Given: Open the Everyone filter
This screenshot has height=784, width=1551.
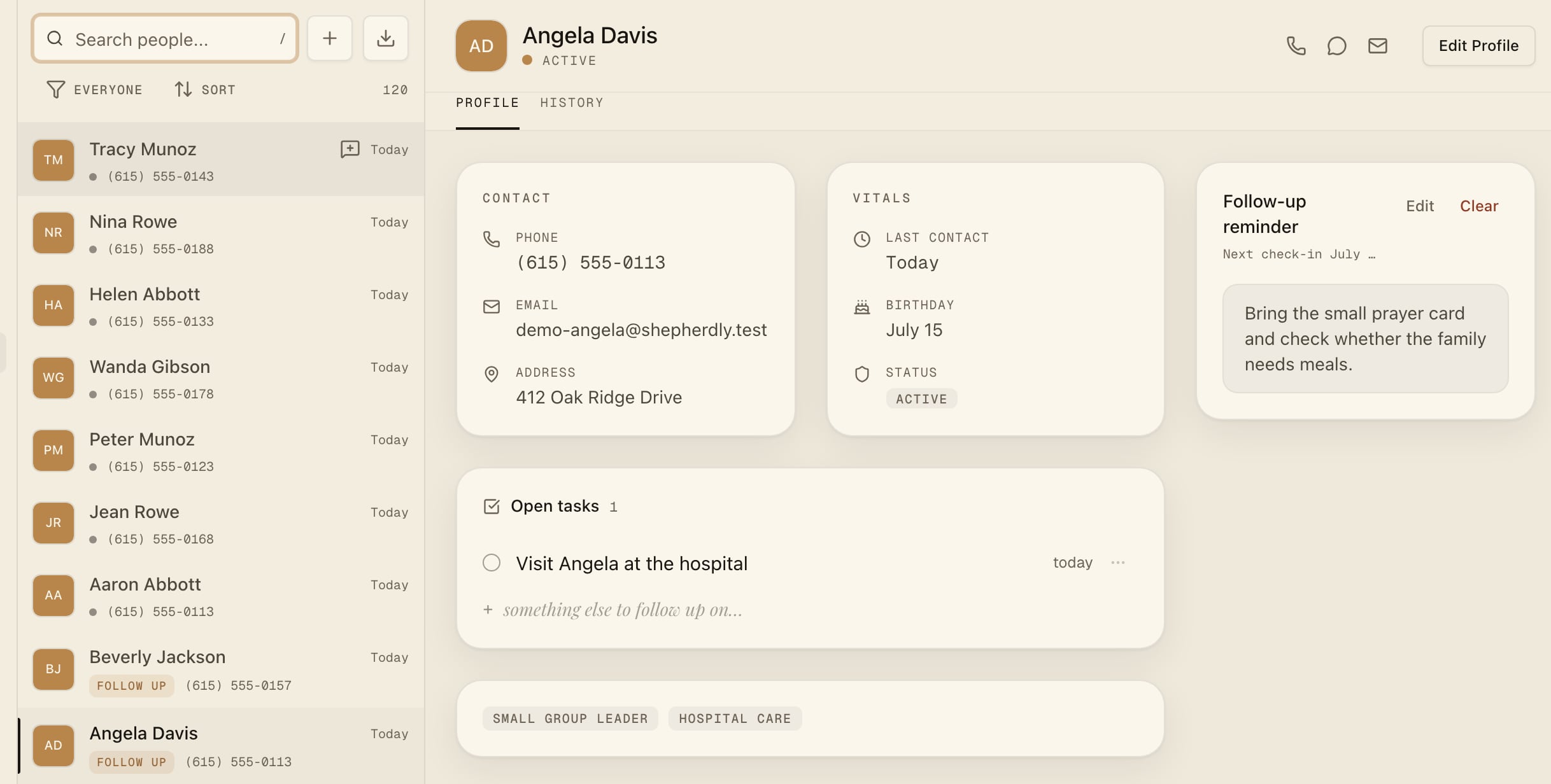Looking at the screenshot, I should click(94, 90).
